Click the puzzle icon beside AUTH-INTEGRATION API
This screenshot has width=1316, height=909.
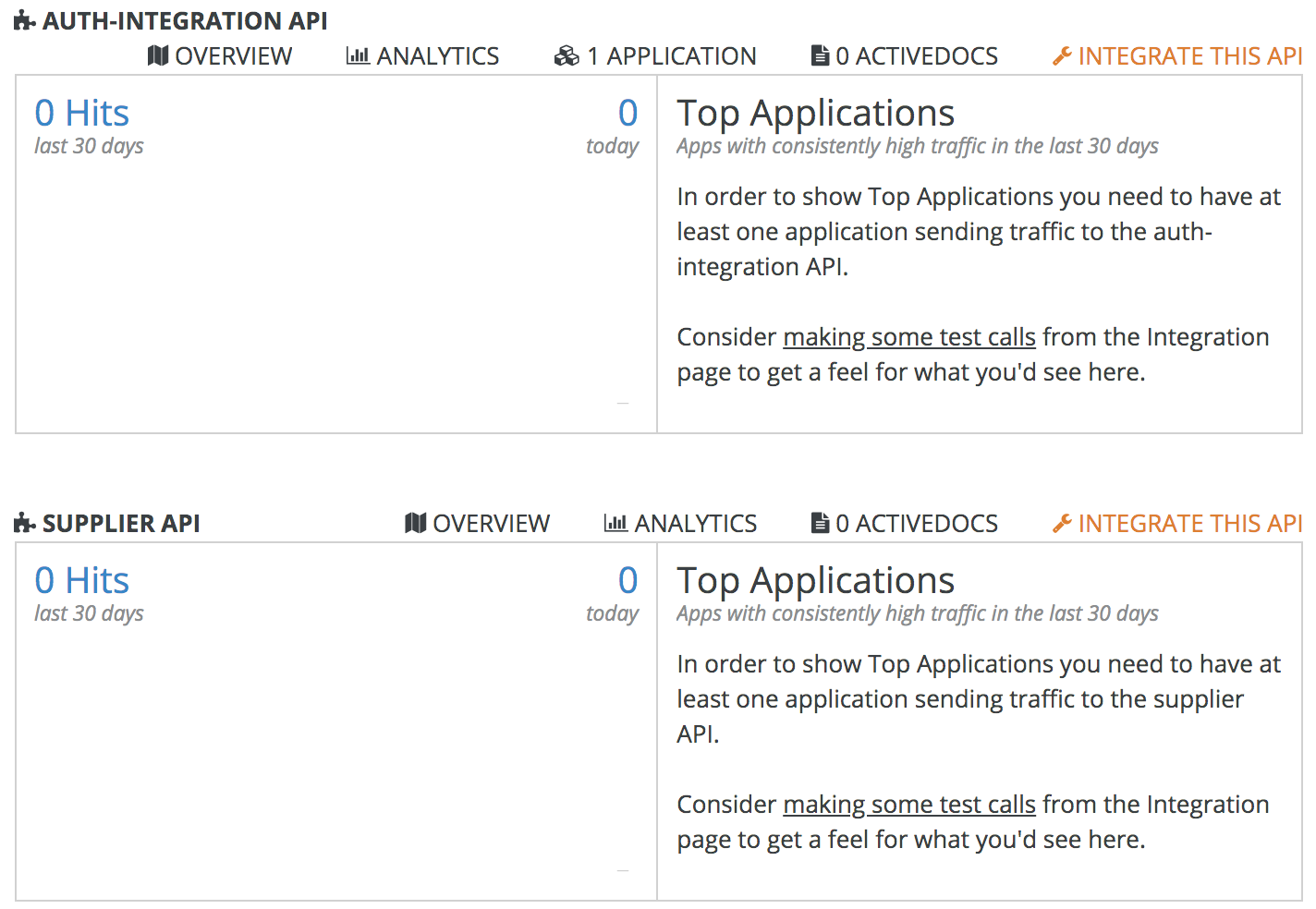[25, 21]
